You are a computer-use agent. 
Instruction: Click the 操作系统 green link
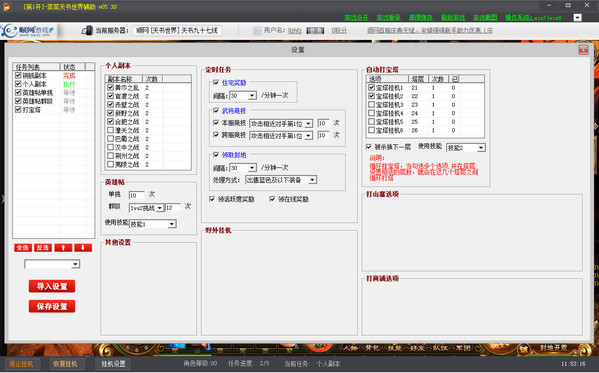pyautogui.click(x=533, y=18)
